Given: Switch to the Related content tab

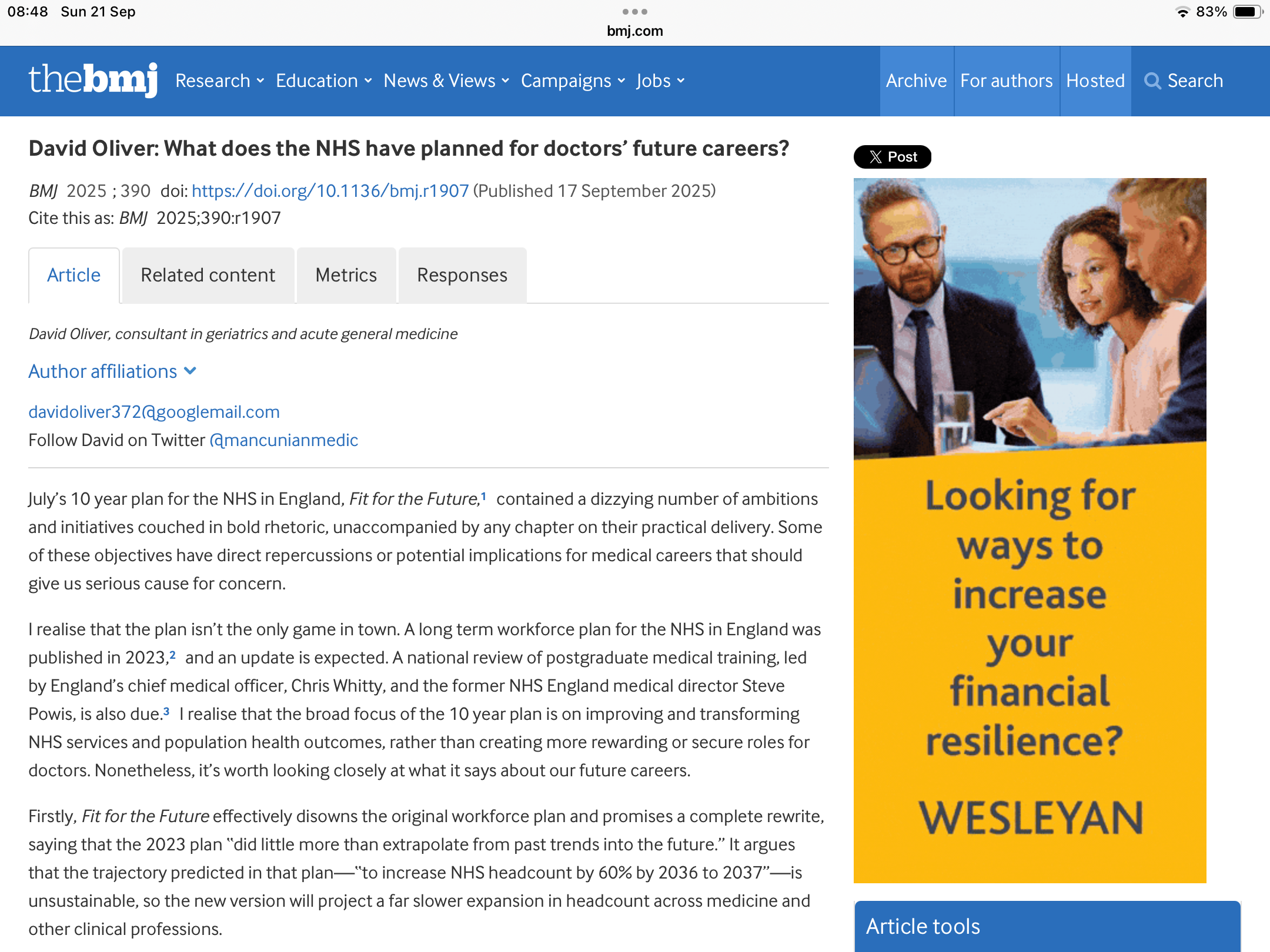Looking at the screenshot, I should [x=208, y=275].
